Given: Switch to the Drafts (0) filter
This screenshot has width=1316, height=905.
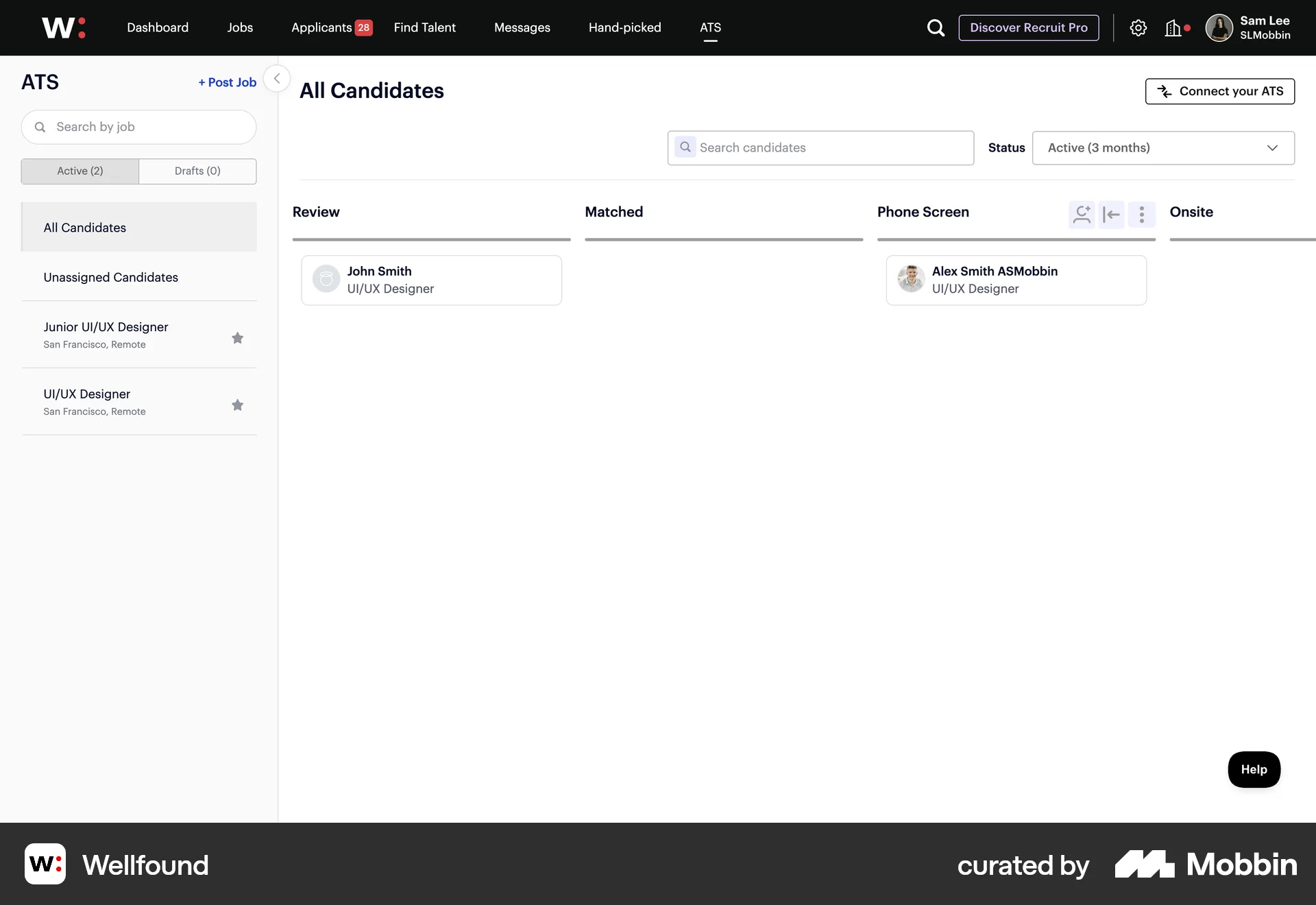Looking at the screenshot, I should tap(197, 171).
